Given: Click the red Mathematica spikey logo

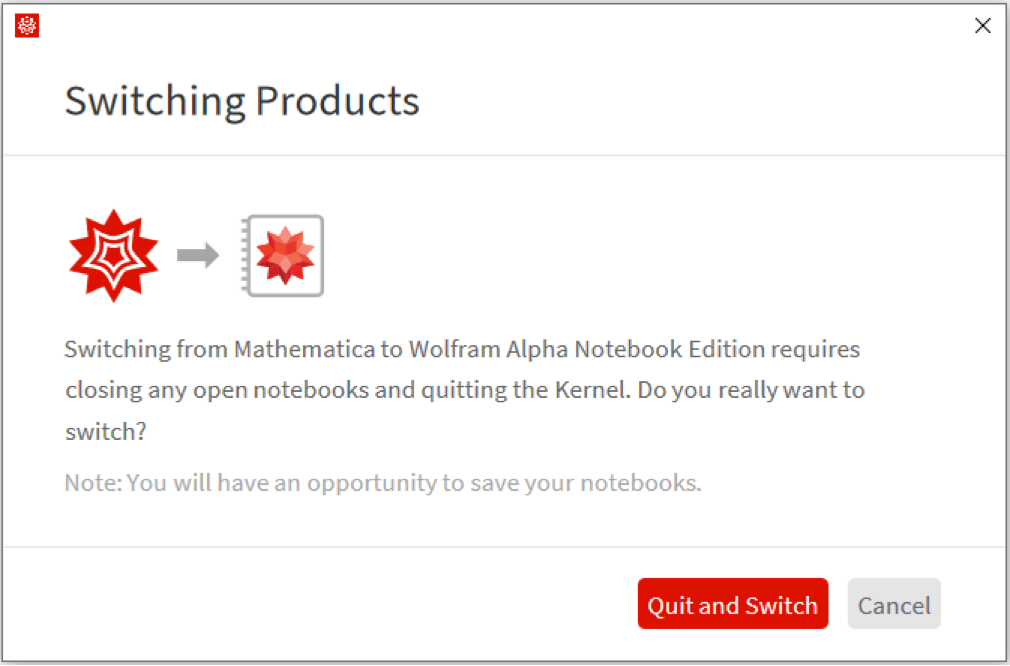Looking at the screenshot, I should pos(113,256).
